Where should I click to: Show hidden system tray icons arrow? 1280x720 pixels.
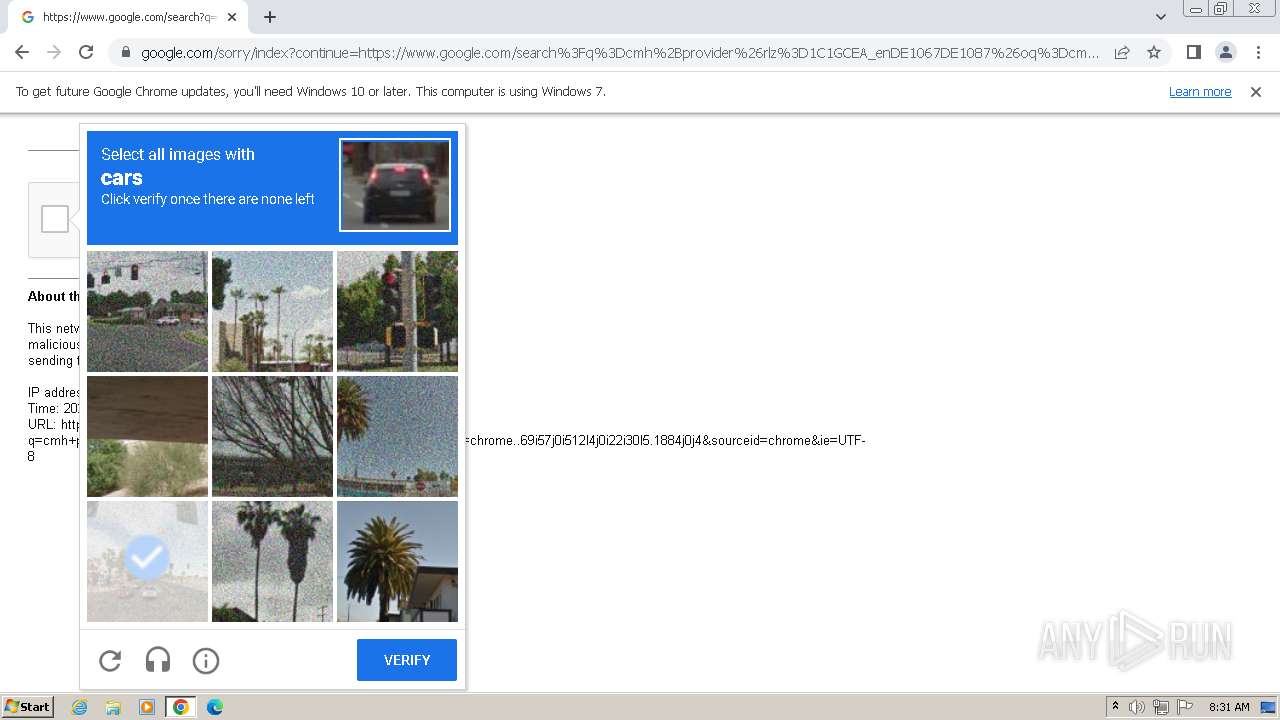click(x=1116, y=707)
